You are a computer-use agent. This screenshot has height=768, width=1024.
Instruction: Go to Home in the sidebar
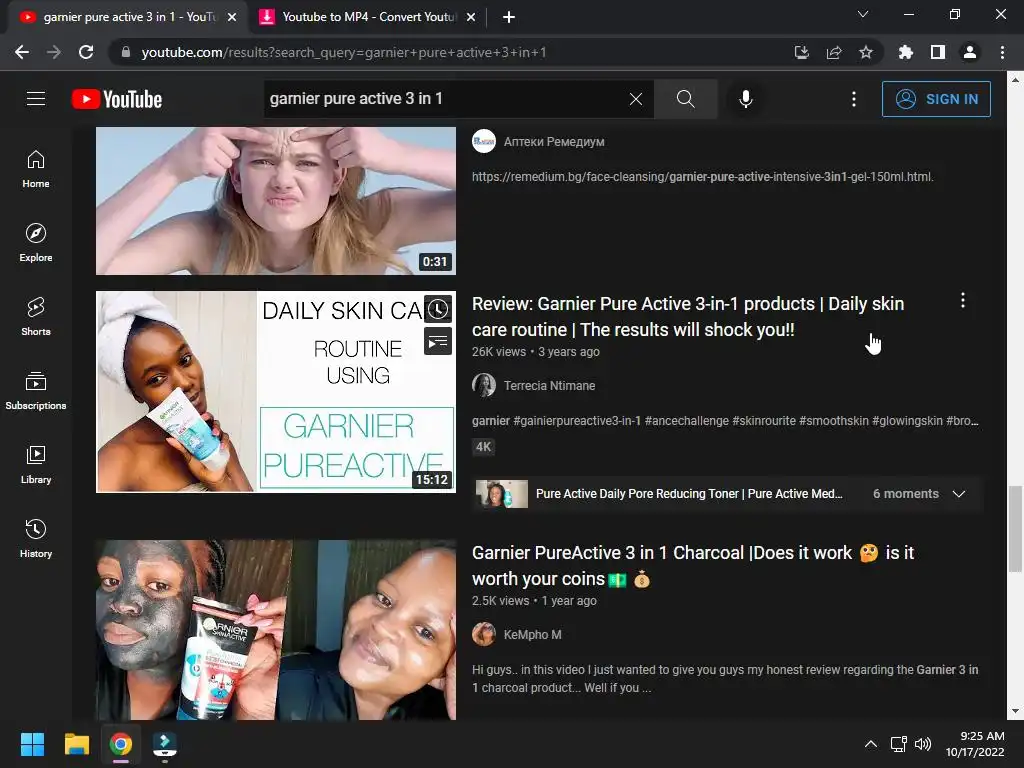pyautogui.click(x=36, y=169)
